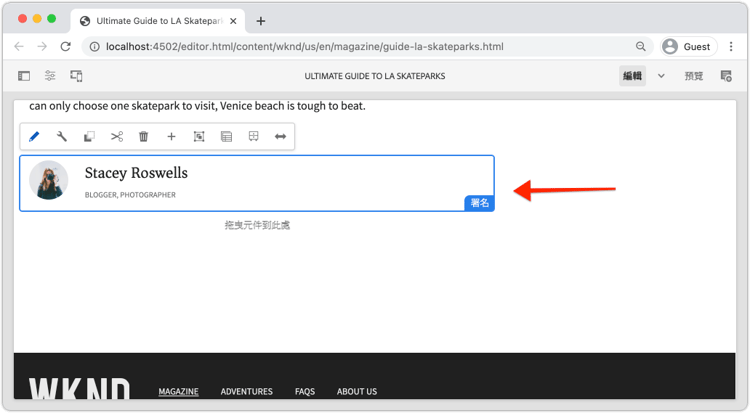This screenshot has width=750, height=413.
Task: Click the double-arrow Layout resize icon
Action: (280, 137)
